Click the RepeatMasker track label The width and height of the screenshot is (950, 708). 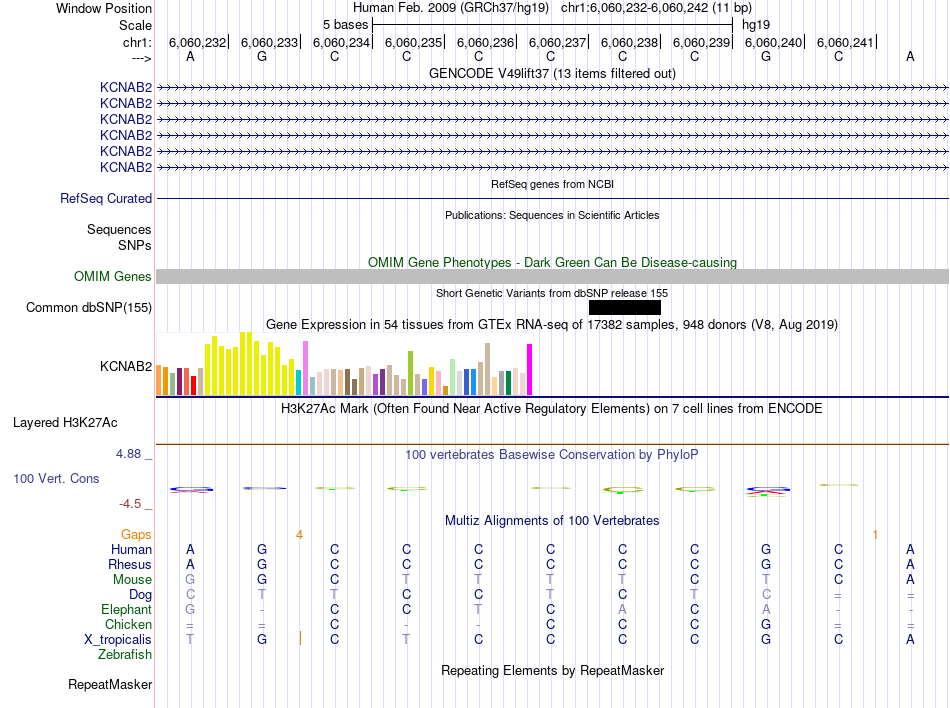click(110, 684)
